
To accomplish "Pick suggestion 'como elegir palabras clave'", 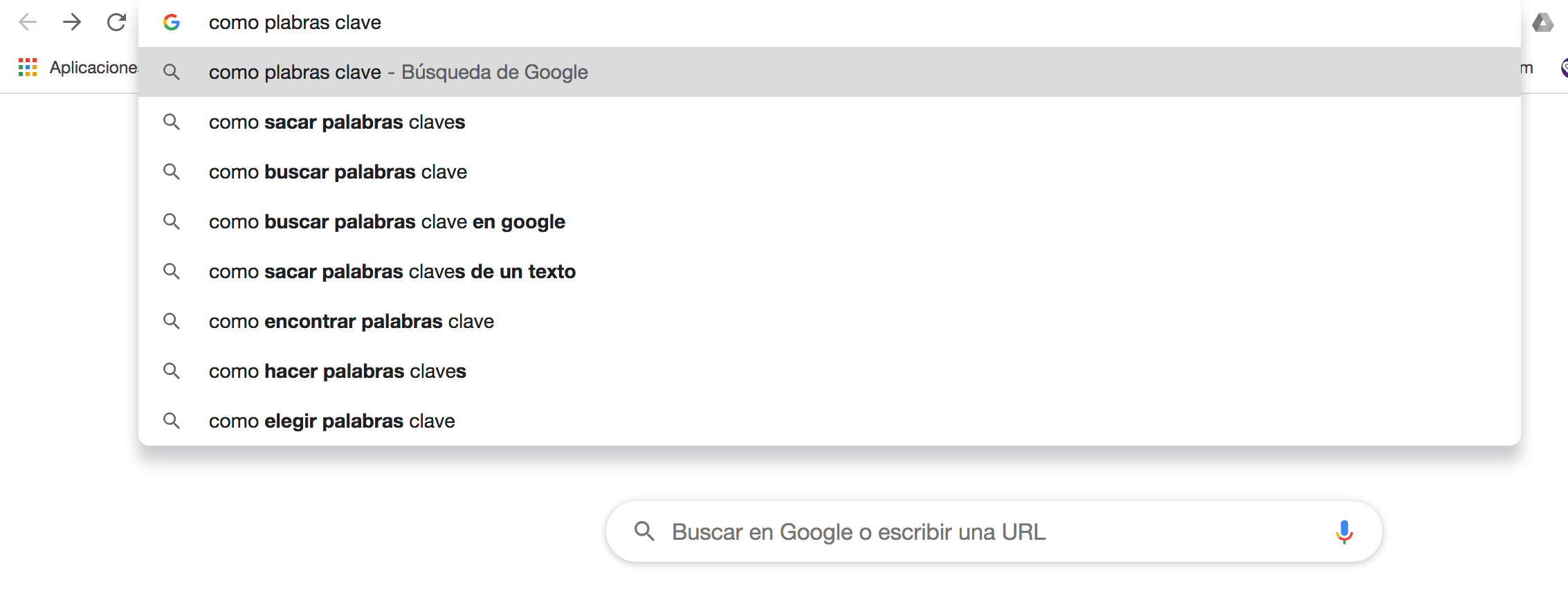I will click(x=331, y=421).
